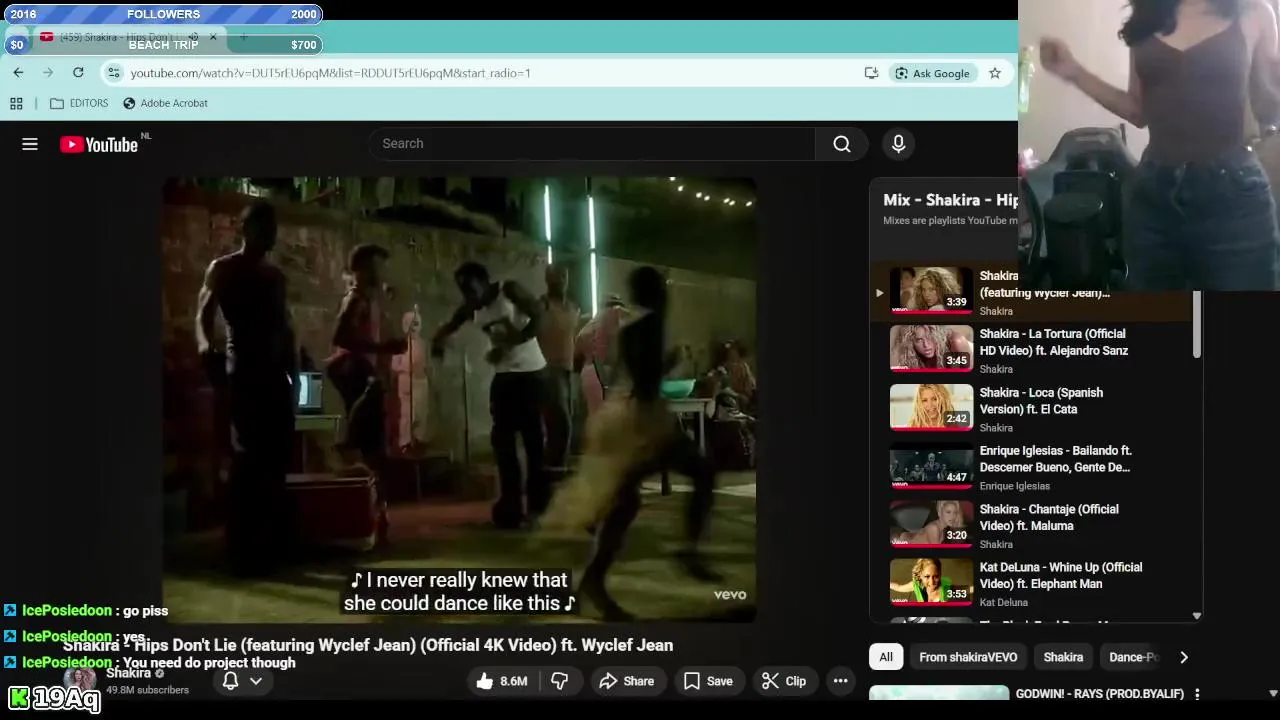Open more actions ellipsis under video
Viewport: 1280px width, 720px height.
click(x=841, y=681)
